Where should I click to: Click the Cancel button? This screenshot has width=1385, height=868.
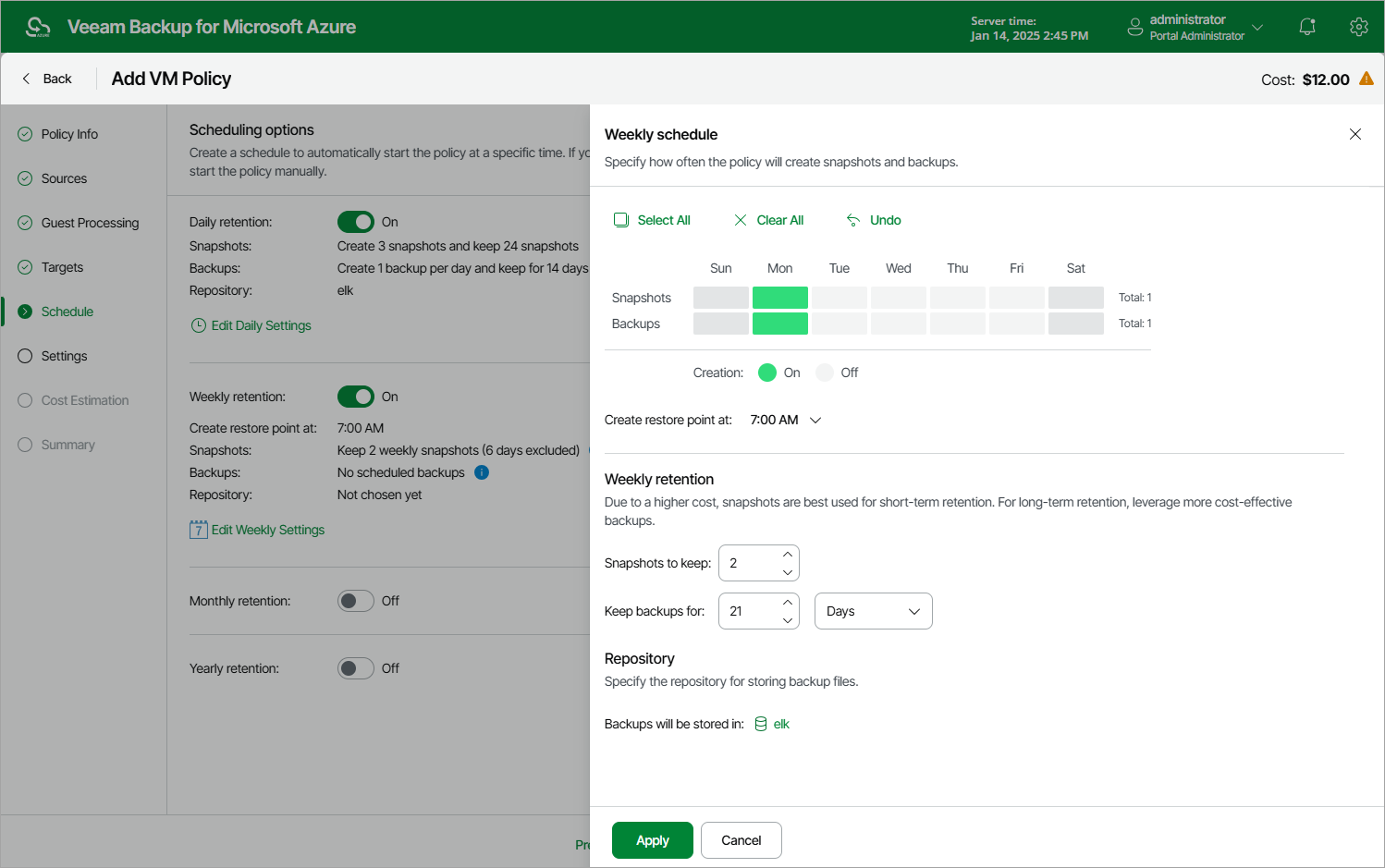(x=742, y=840)
